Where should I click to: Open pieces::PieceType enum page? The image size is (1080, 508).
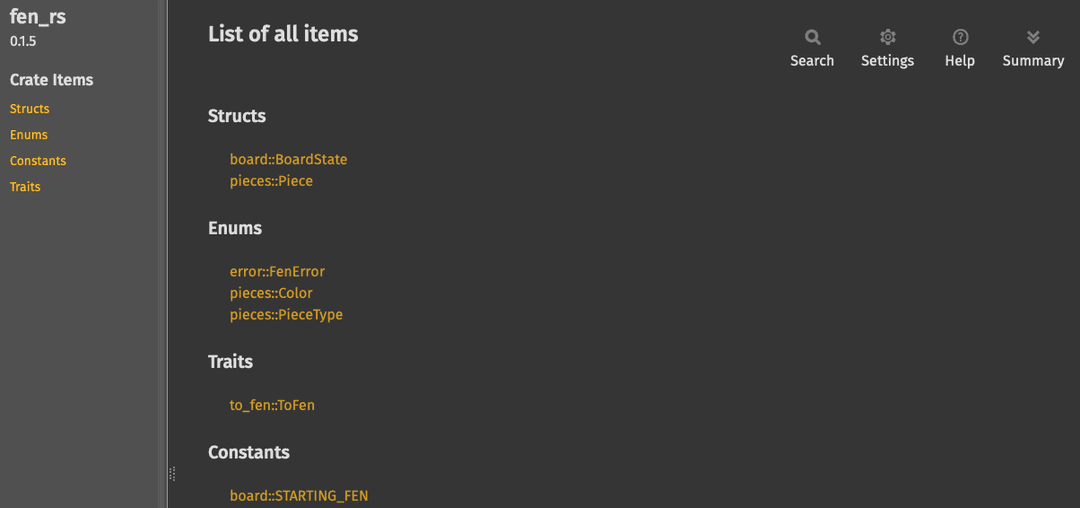(286, 315)
